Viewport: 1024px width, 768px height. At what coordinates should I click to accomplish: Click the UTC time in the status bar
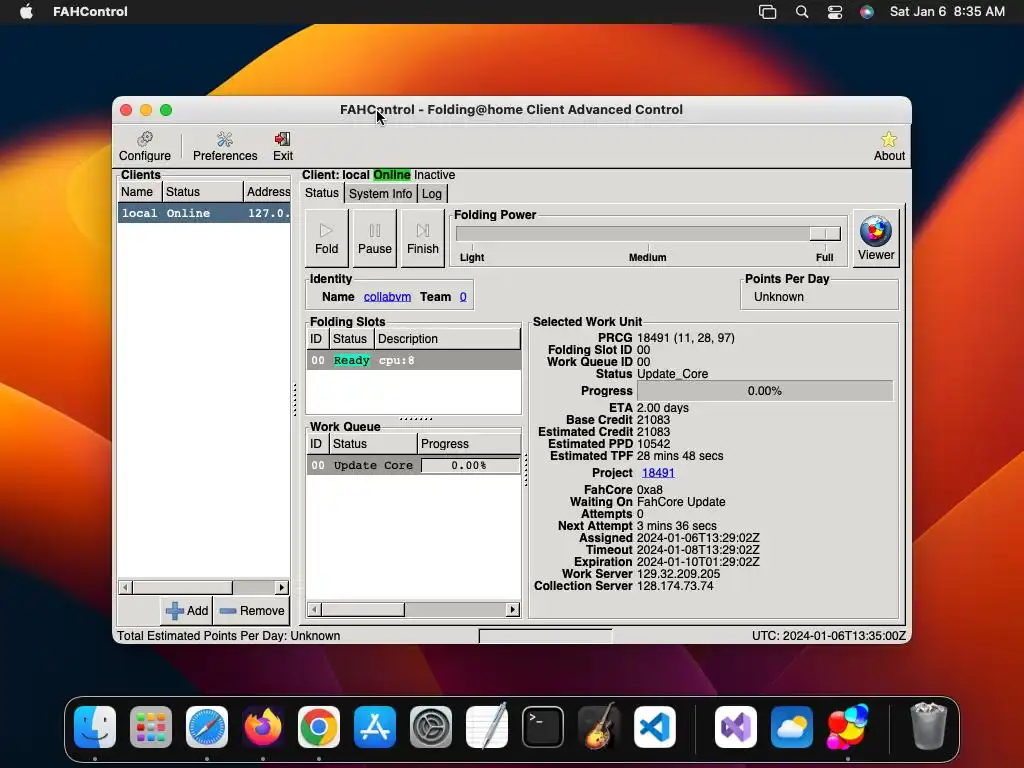click(829, 635)
